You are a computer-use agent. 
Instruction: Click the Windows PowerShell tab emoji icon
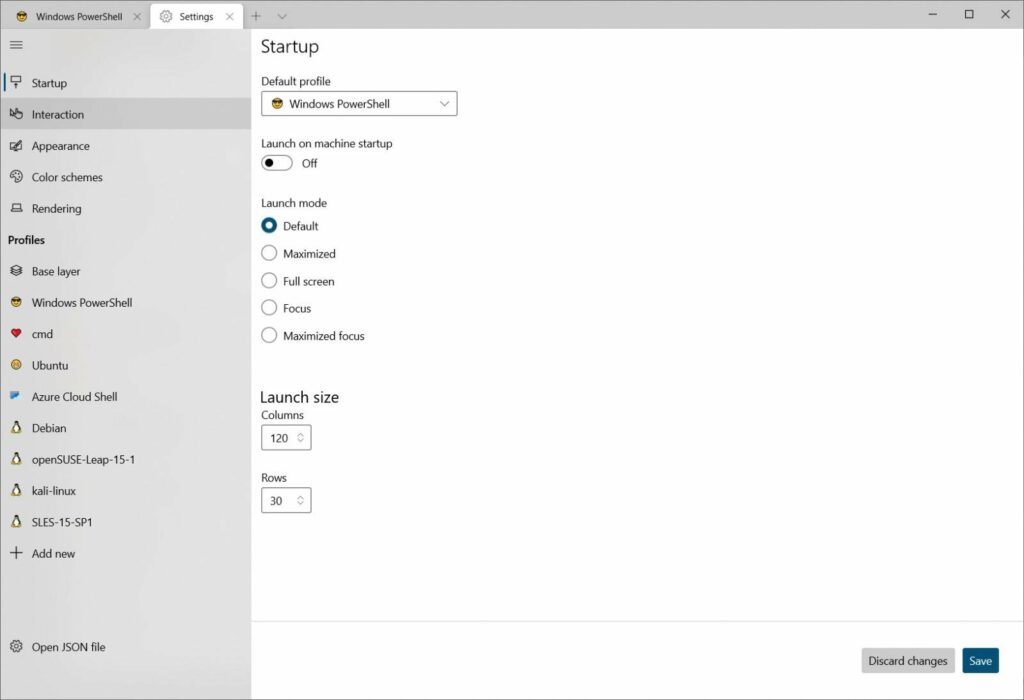pos(22,16)
